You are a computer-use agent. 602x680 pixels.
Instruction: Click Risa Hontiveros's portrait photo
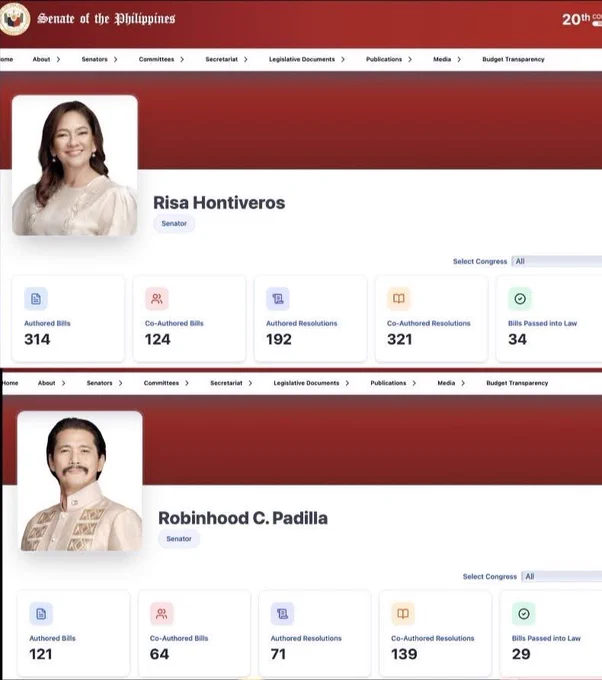(x=75, y=166)
